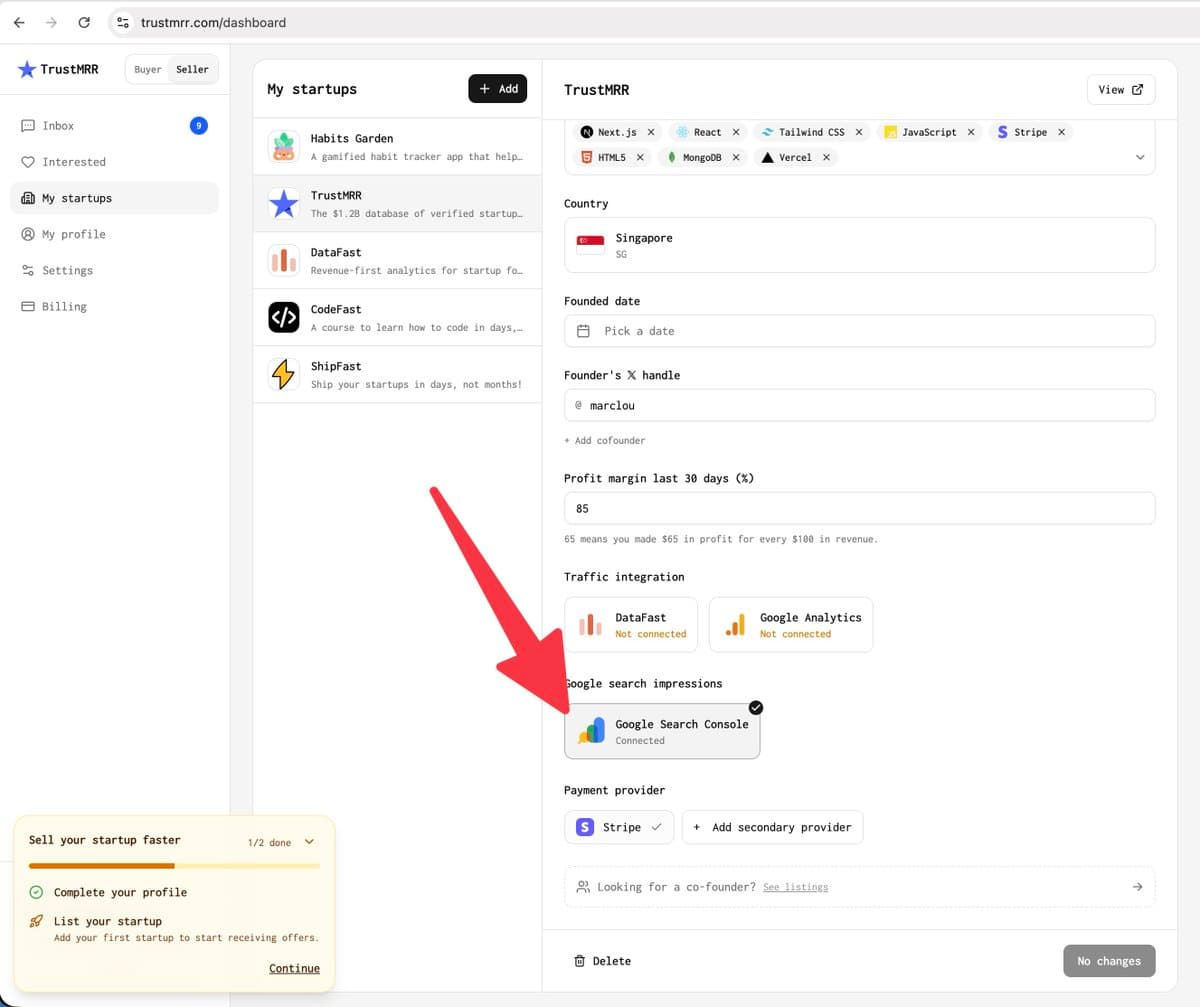Click the arrow in the co-founder banner
1200x1007 pixels.
[x=1137, y=887]
